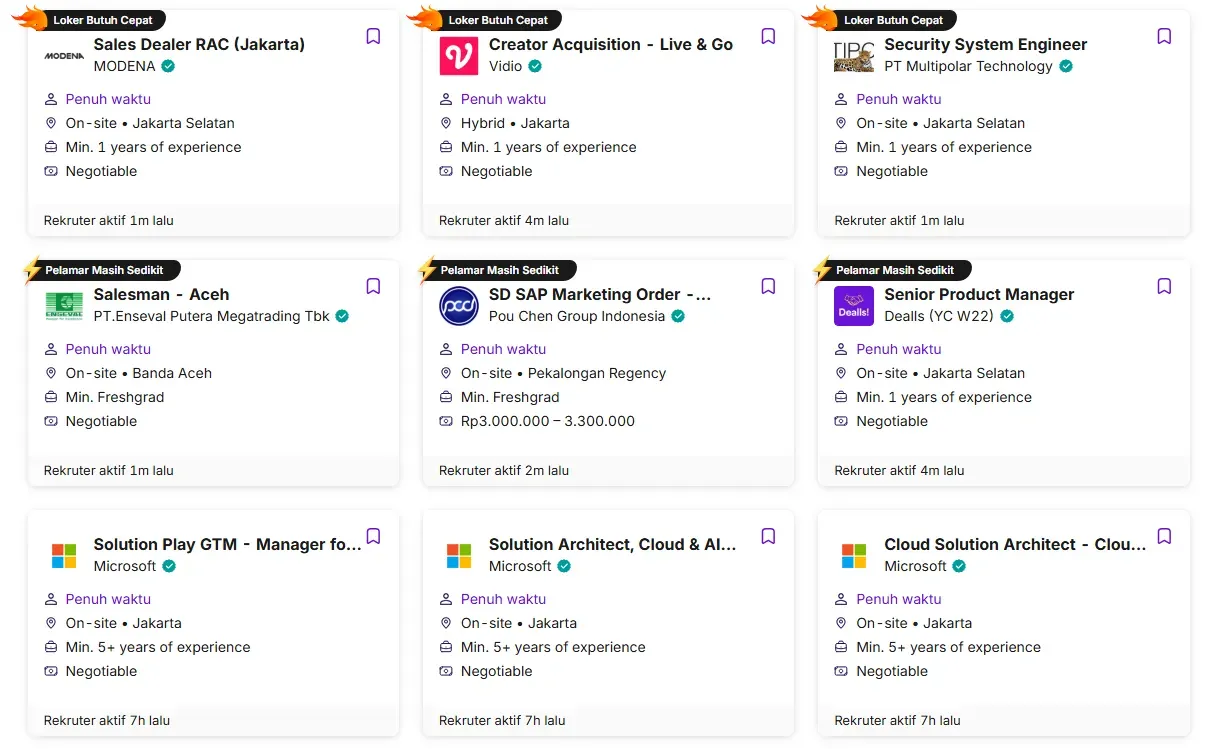Click the MODENA company logo
This screenshot has width=1210, height=749.
[64, 56]
